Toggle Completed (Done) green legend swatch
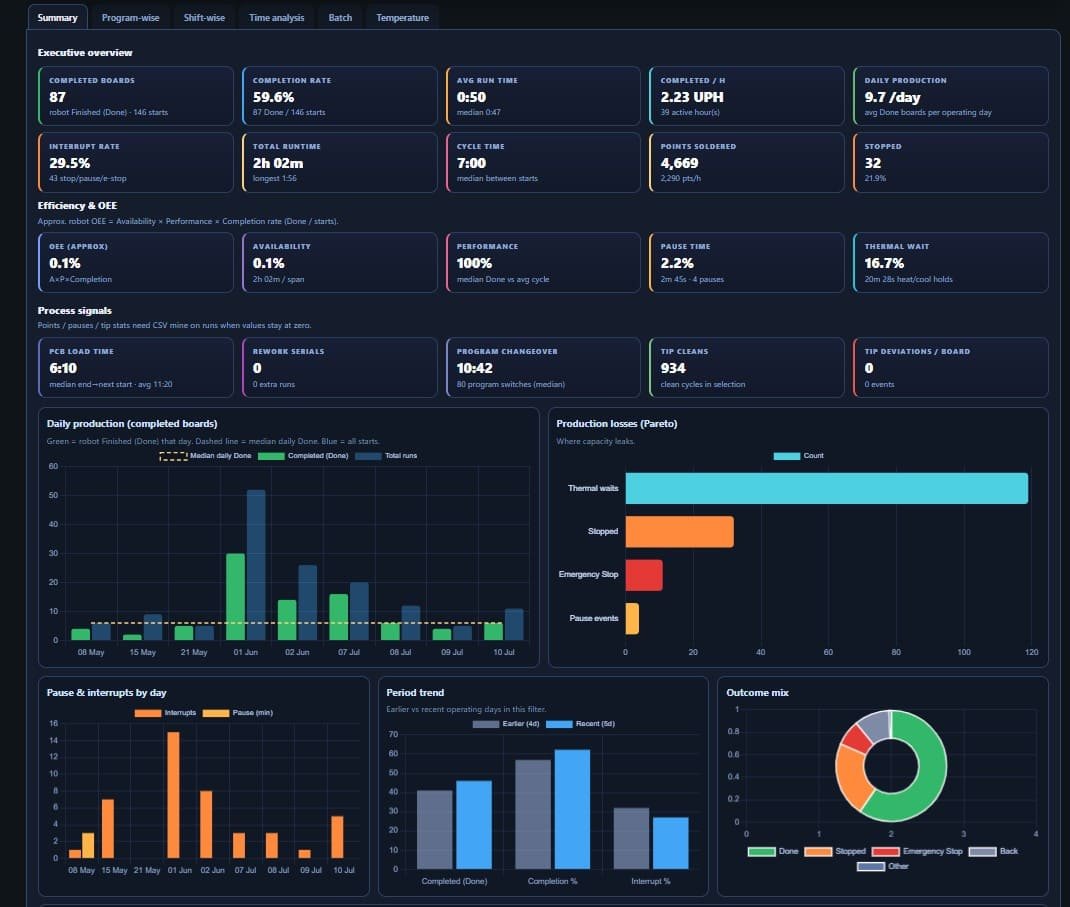The width and height of the screenshot is (1070, 907). (271, 456)
